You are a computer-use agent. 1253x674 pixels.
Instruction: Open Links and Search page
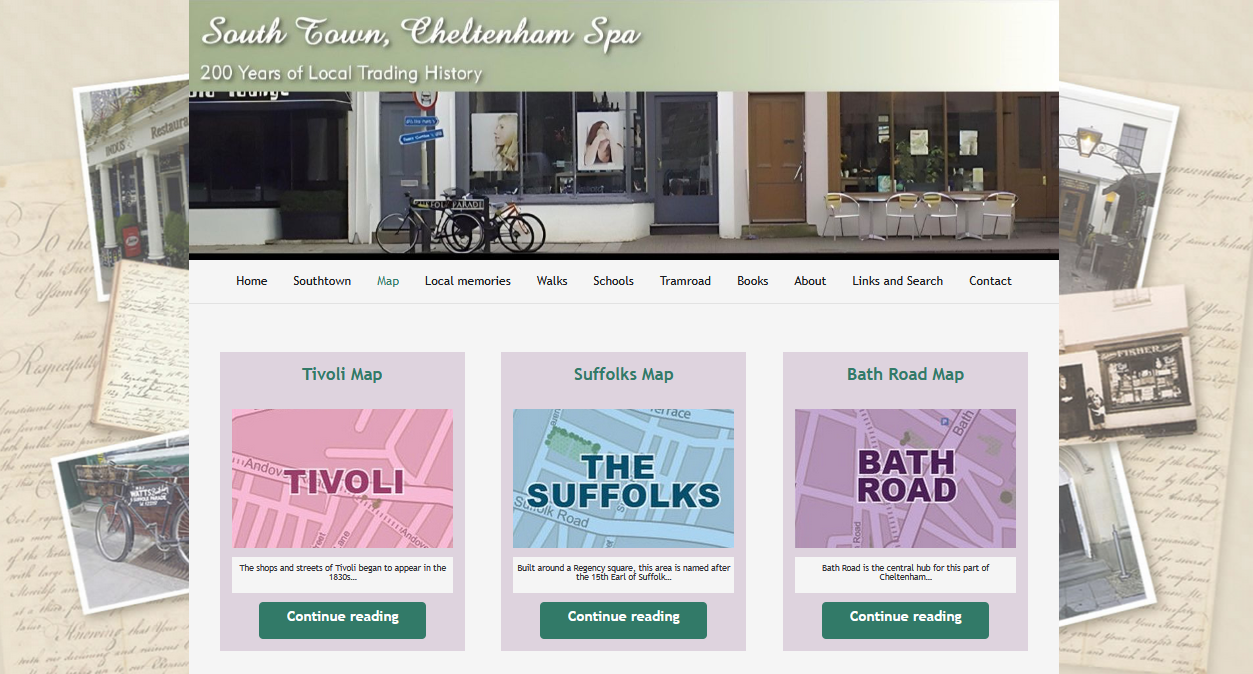898,281
